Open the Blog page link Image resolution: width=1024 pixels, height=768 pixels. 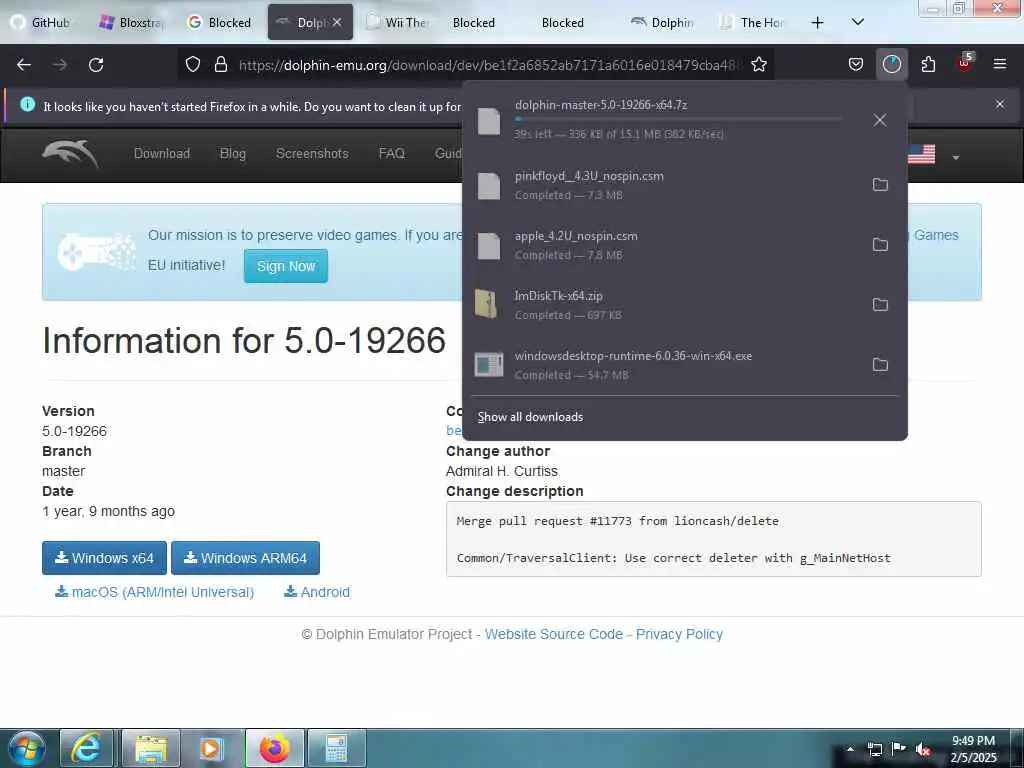pos(232,153)
